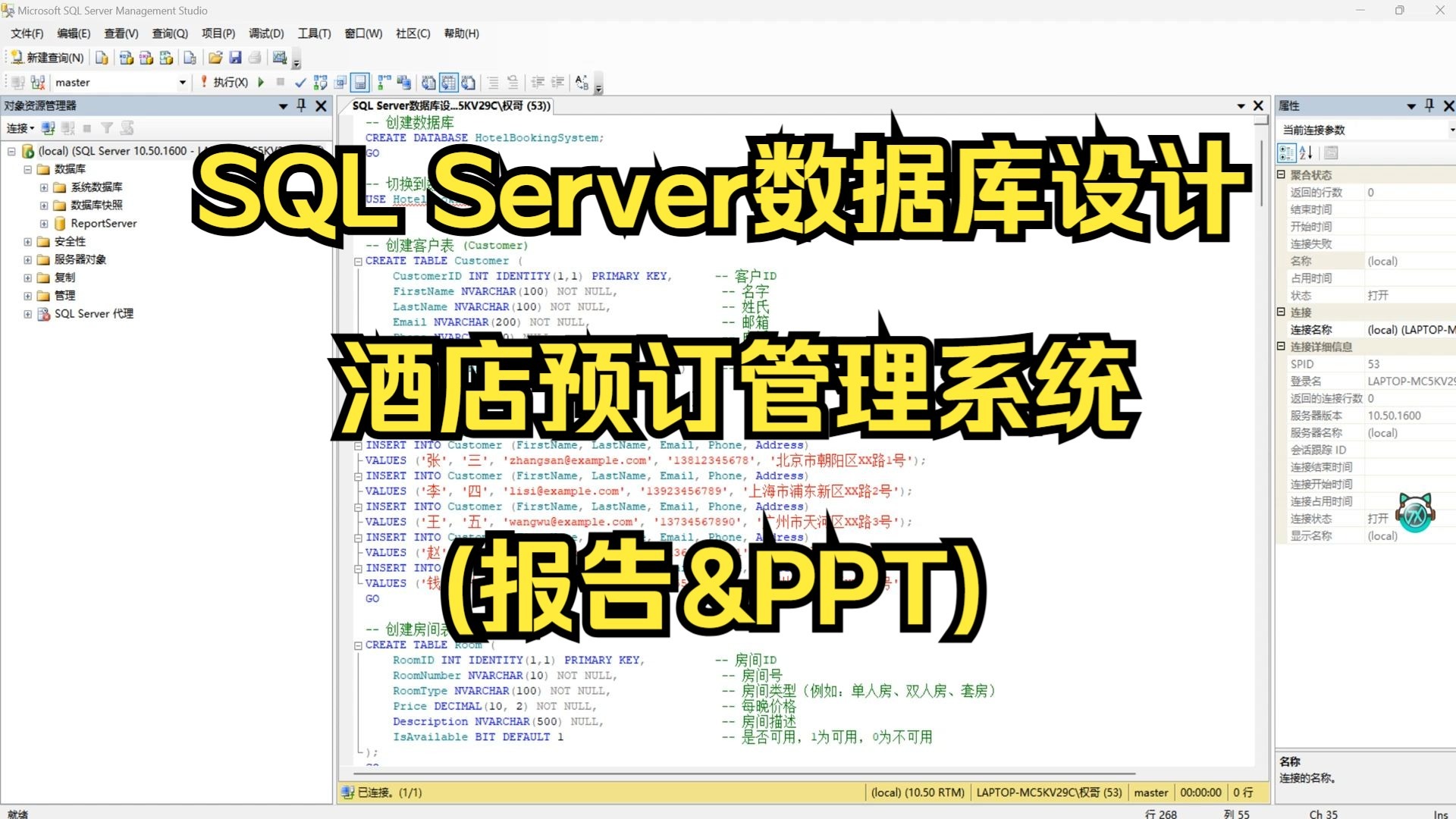Collapse the 聚合状态 property group
Image resolution: width=1456 pixels, height=819 pixels.
(1282, 174)
